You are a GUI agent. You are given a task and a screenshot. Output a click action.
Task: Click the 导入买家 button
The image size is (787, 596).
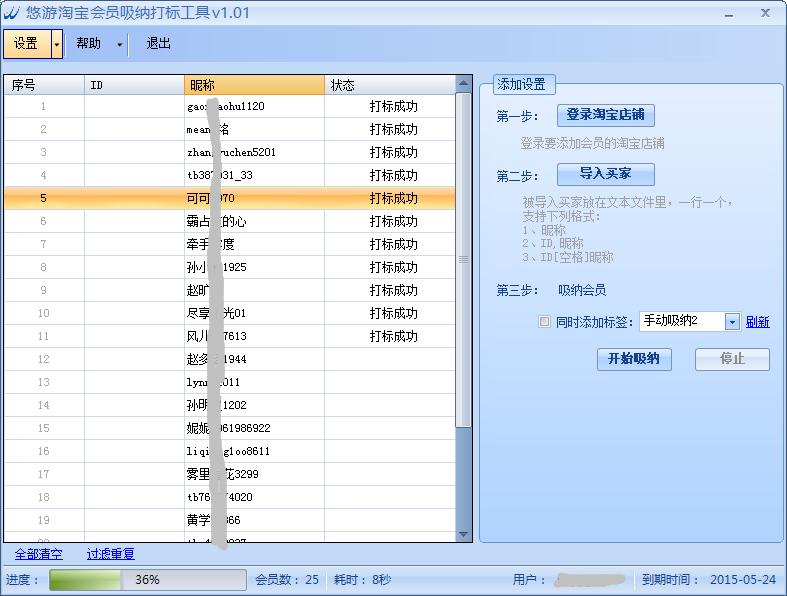pyautogui.click(x=605, y=174)
